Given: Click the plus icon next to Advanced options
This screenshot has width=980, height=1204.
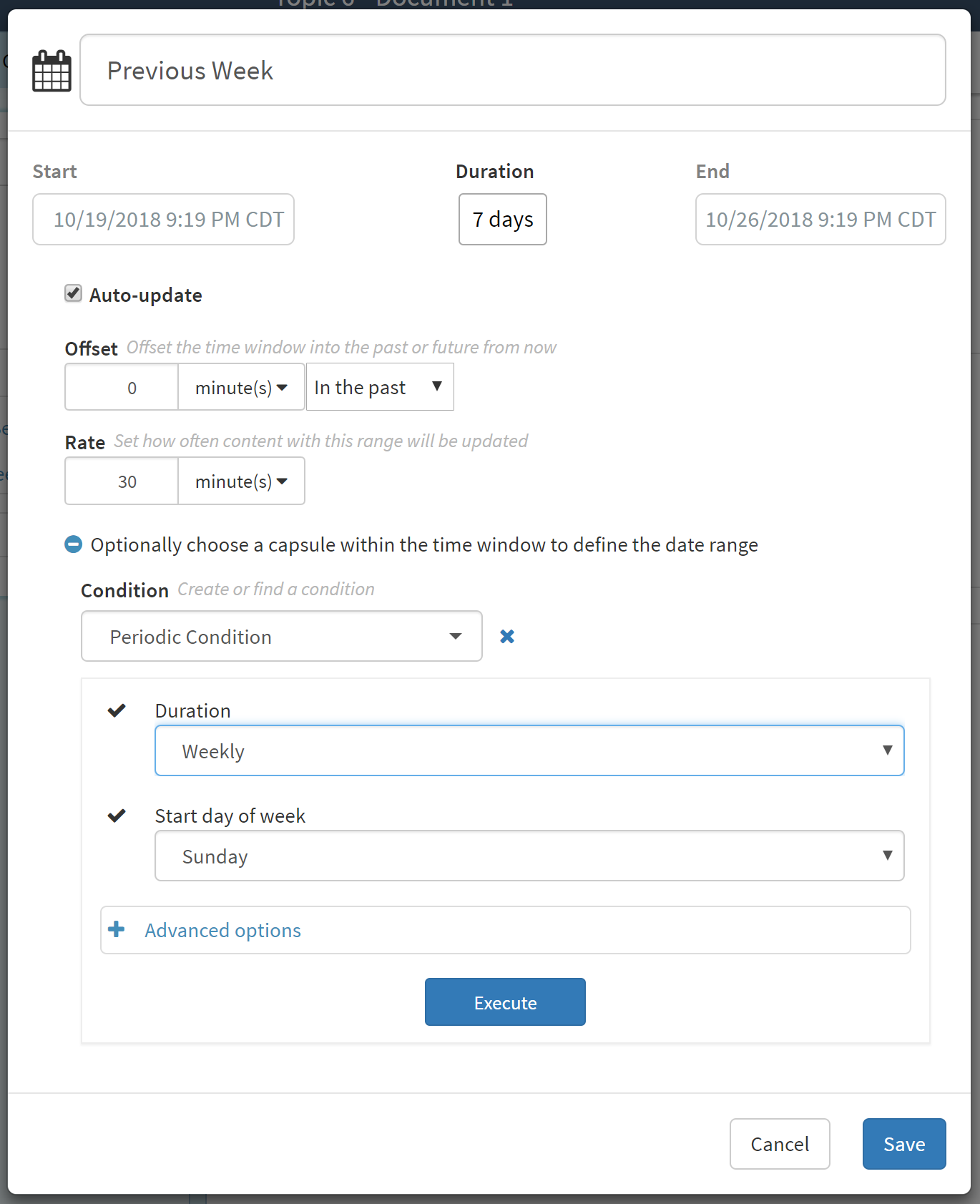Looking at the screenshot, I should tap(116, 929).
